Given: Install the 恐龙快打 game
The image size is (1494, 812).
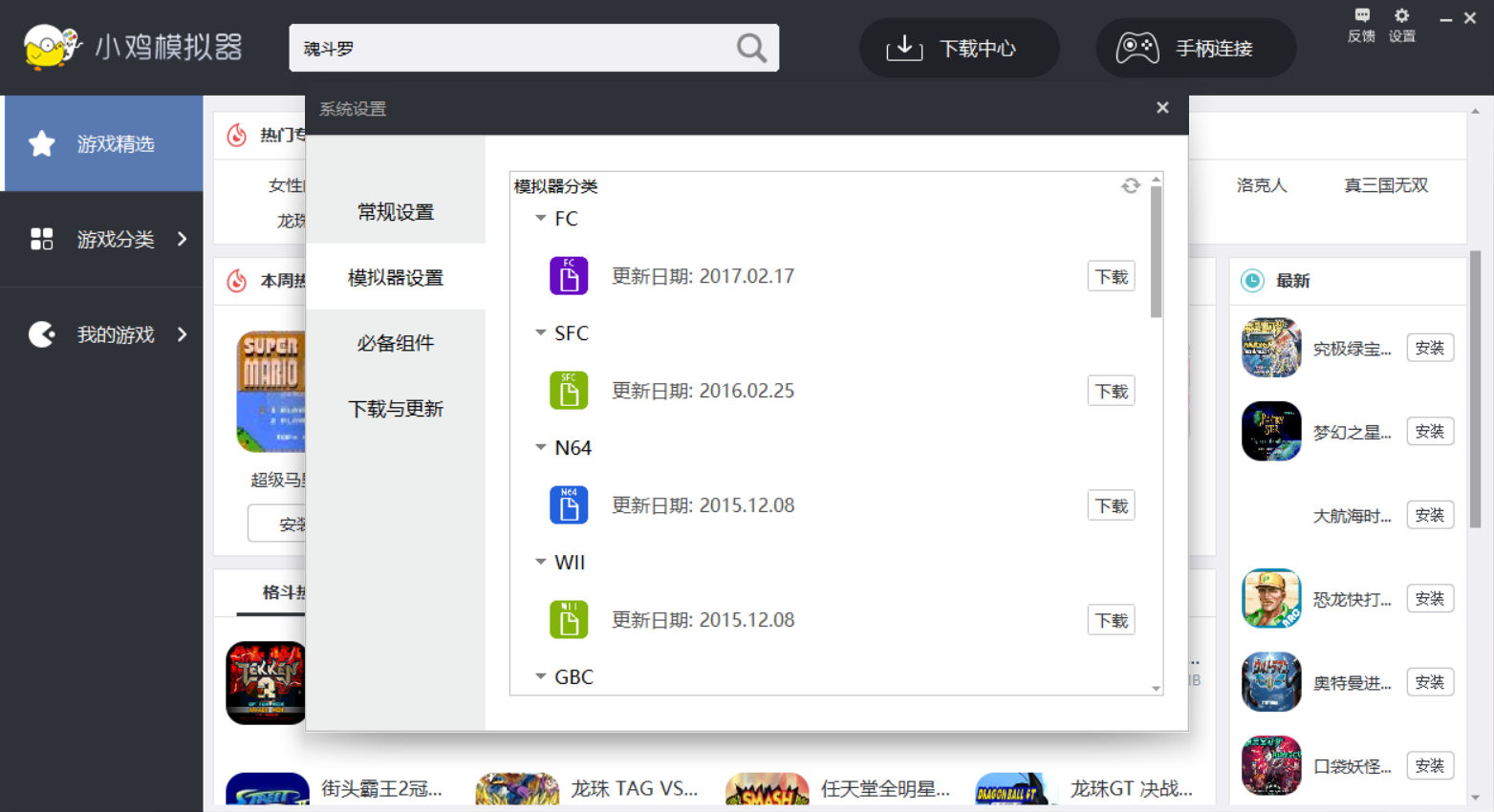Looking at the screenshot, I should 1430,598.
